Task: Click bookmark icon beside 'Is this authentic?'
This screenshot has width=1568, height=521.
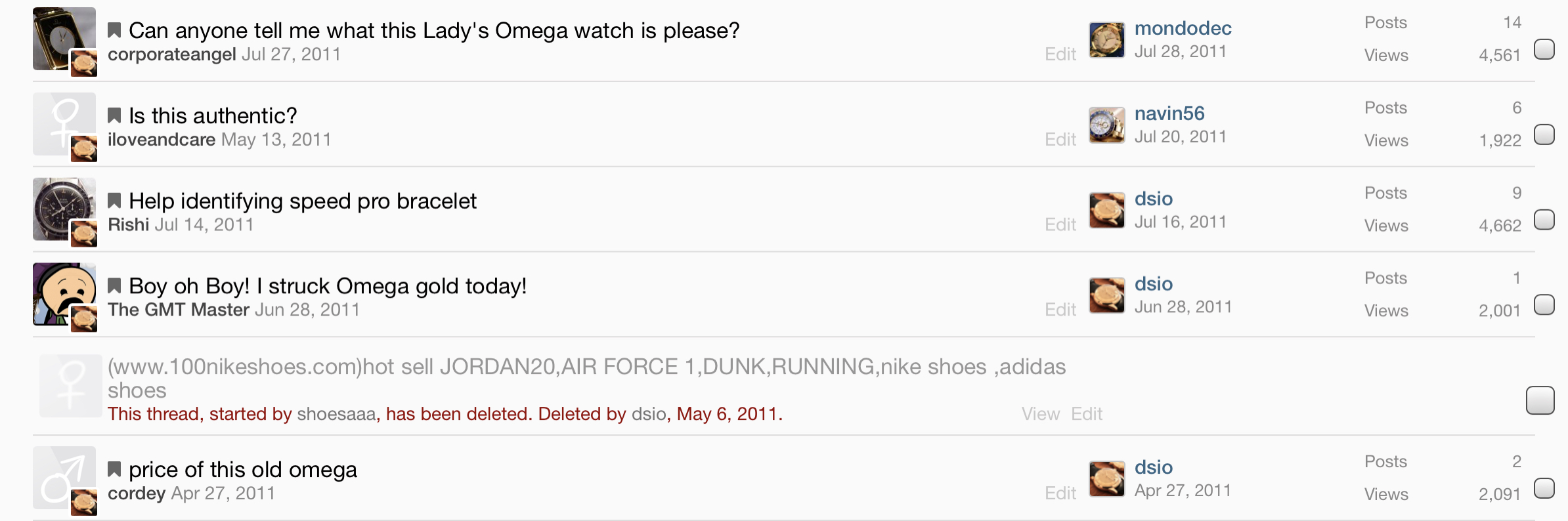Action: pyautogui.click(x=114, y=116)
